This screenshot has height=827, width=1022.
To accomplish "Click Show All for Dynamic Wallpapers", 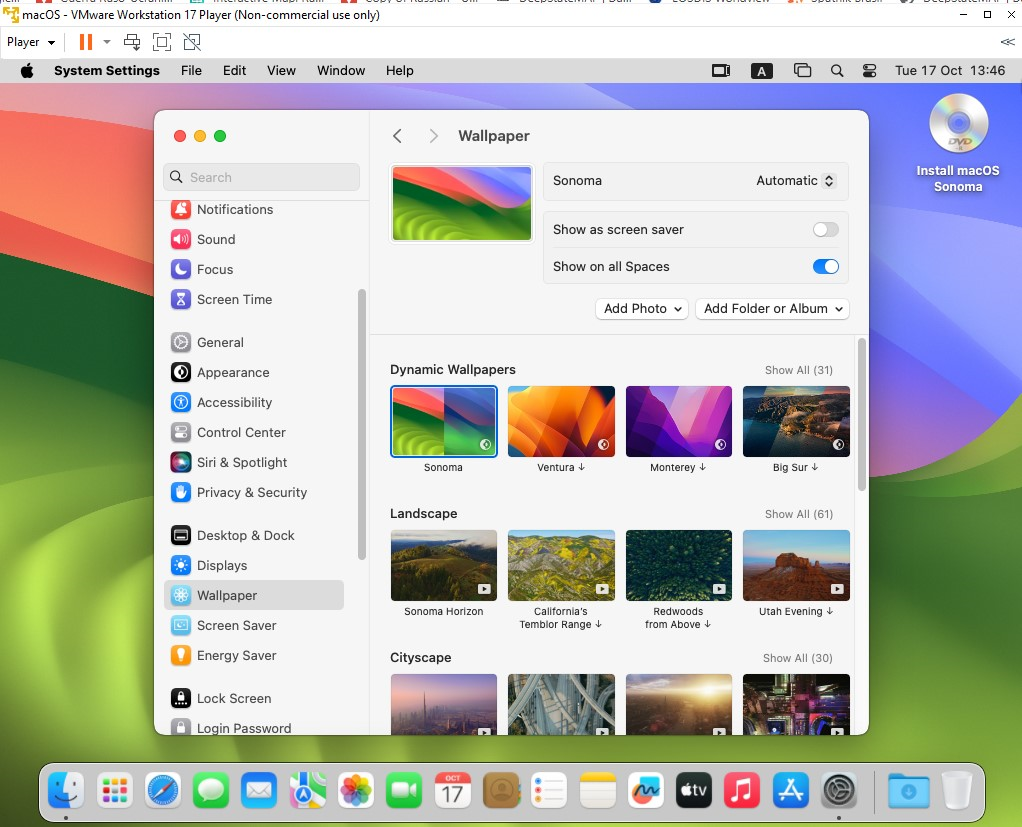I will tap(798, 370).
